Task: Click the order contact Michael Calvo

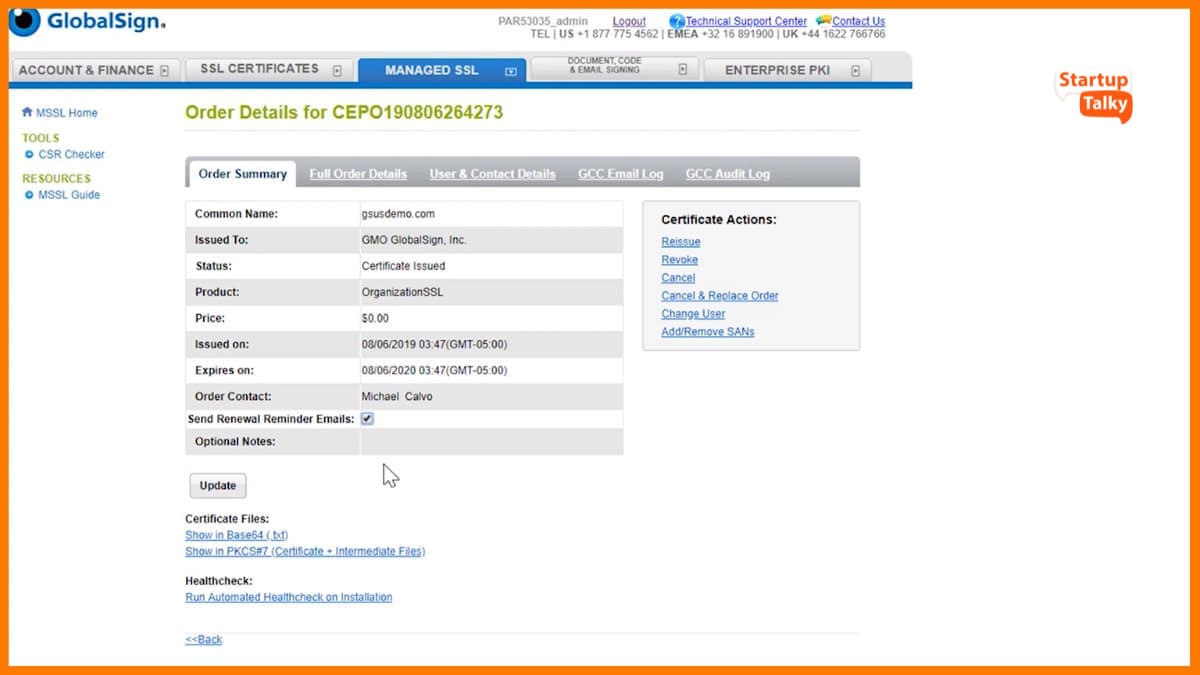Action: coord(397,397)
